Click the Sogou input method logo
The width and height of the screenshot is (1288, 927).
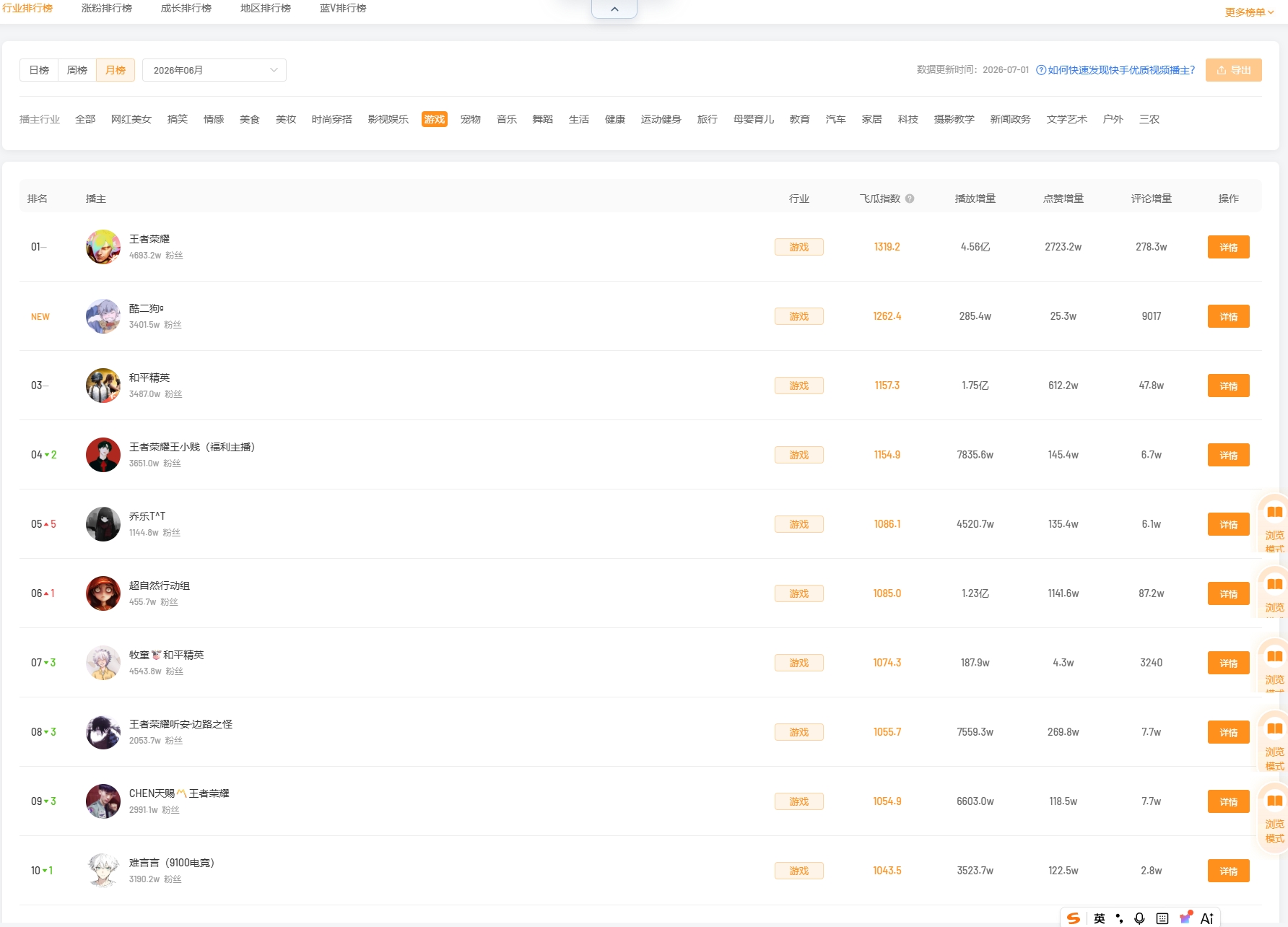coord(1074,918)
